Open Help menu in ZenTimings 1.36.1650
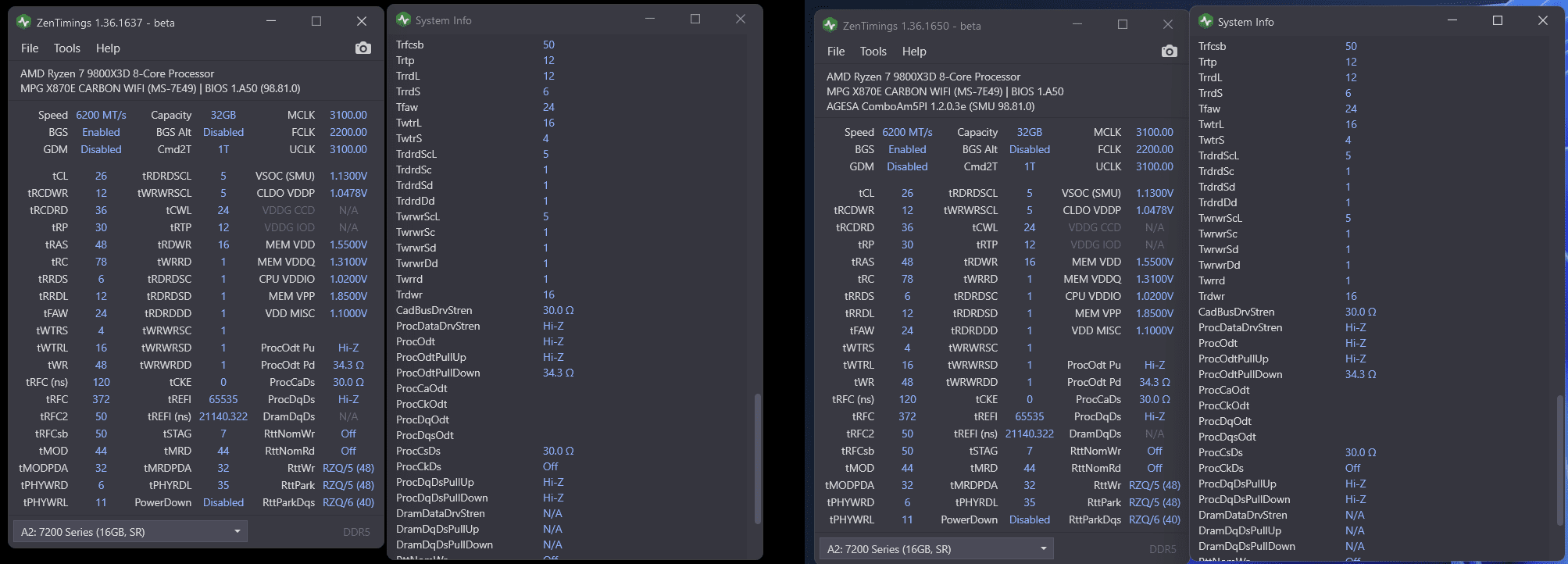 [914, 52]
